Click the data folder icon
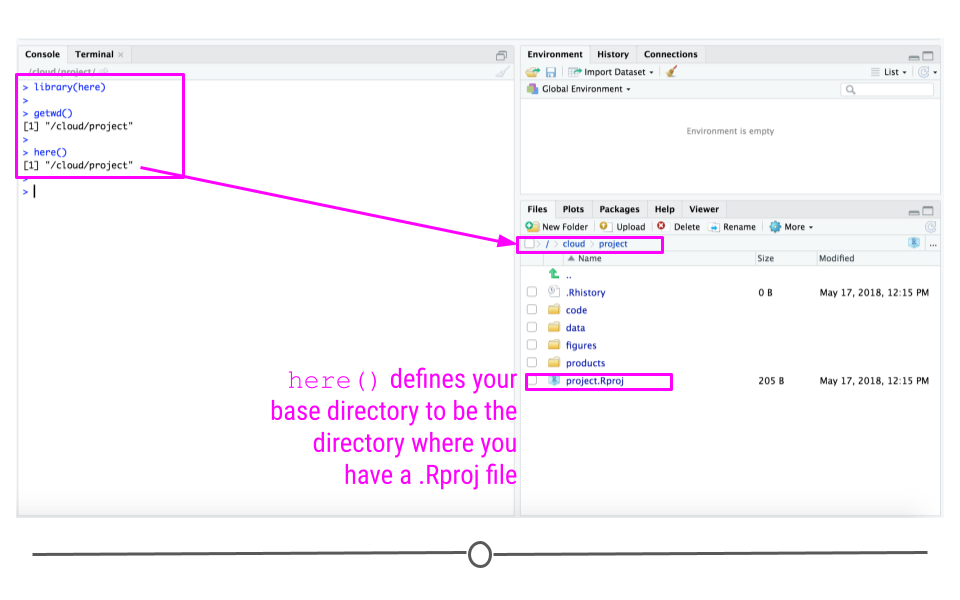Screen dimensions: 960x600 [x=554, y=327]
